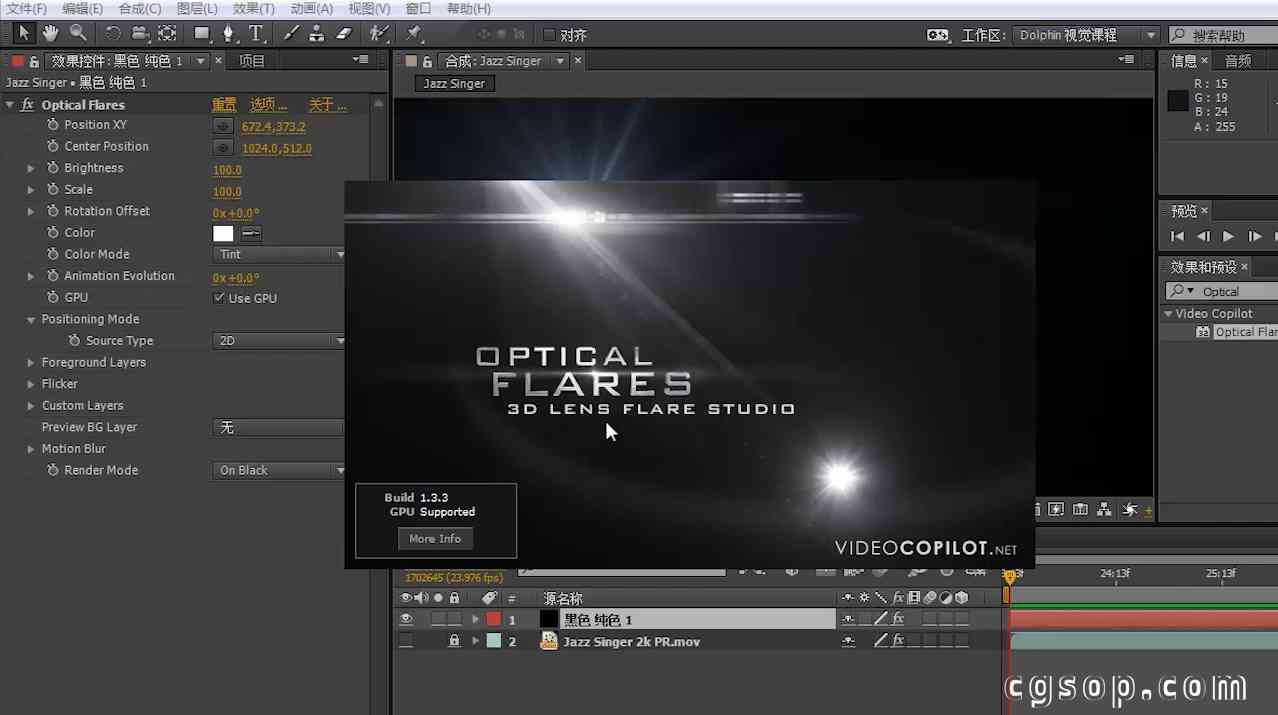Enable the 对齐 snapping checkbox

coord(548,35)
